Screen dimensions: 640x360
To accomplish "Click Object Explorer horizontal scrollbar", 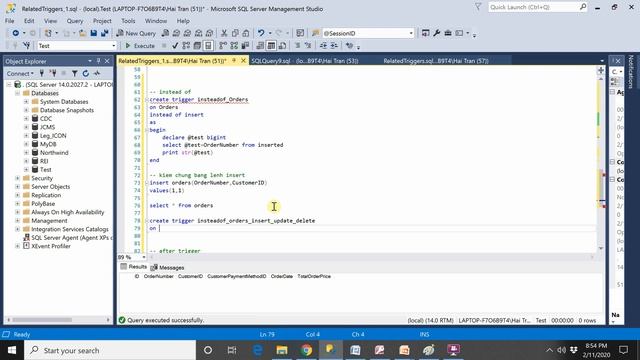I will coord(58,320).
